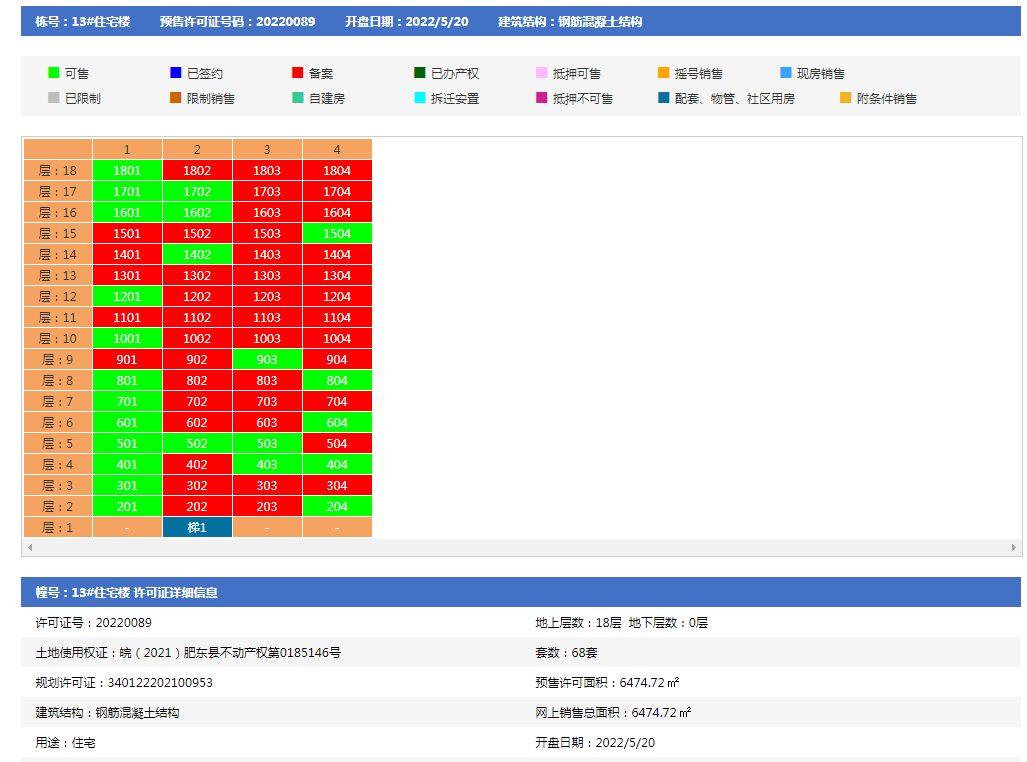Select unit 204 cell
This screenshot has width=1027, height=762.
[337, 506]
